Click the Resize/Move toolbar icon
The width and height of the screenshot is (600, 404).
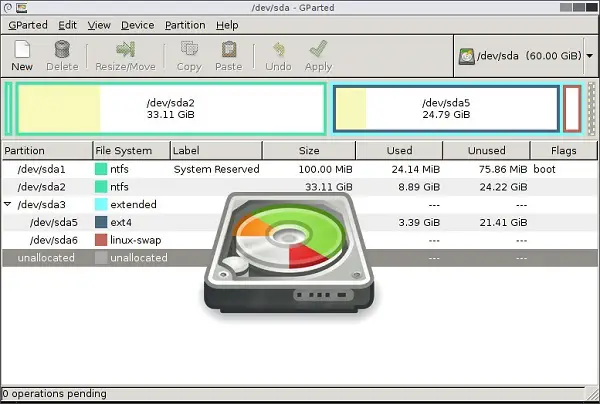pyautogui.click(x=126, y=50)
